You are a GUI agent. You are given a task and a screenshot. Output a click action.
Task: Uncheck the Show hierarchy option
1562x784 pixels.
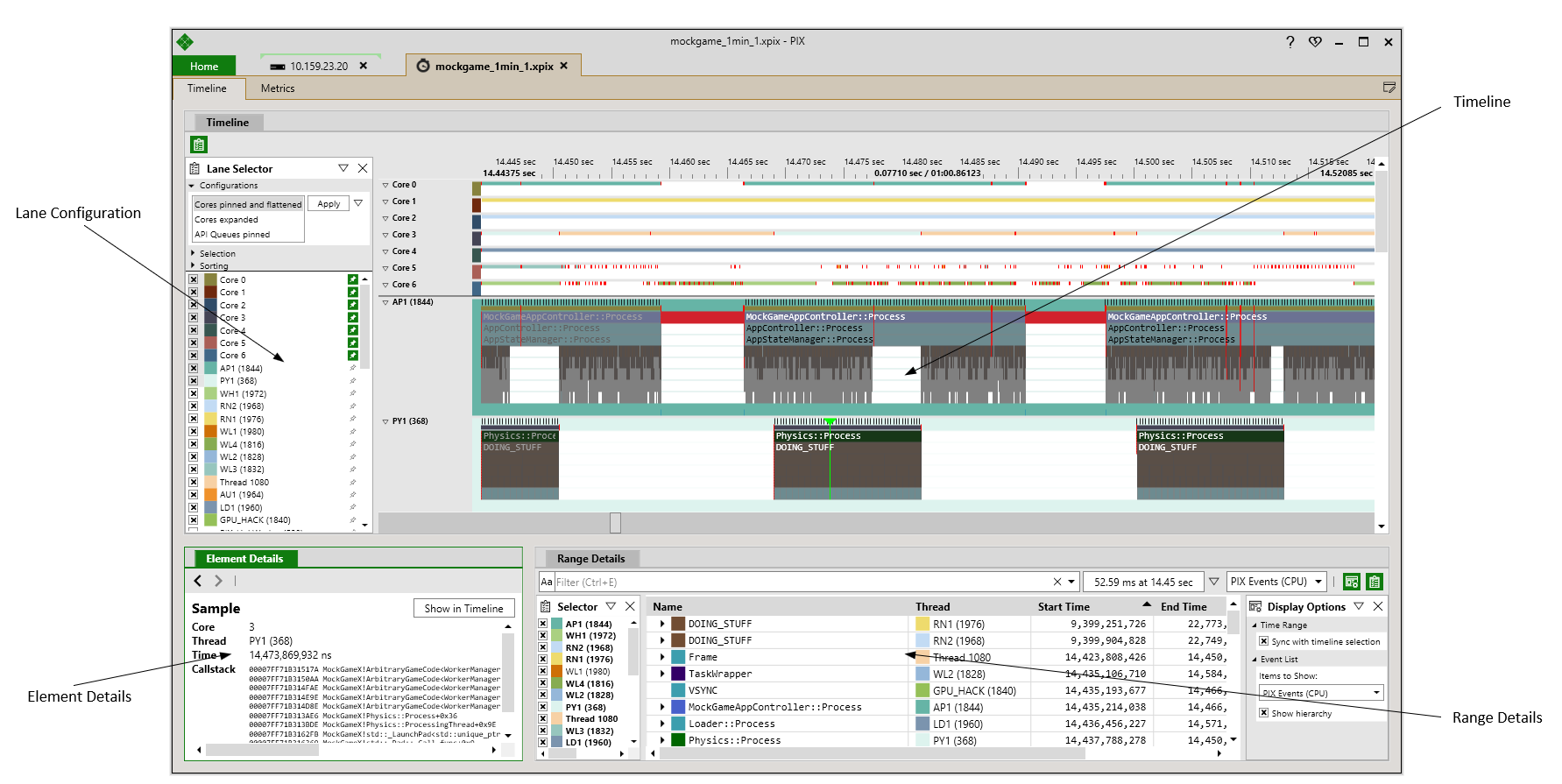click(1264, 713)
